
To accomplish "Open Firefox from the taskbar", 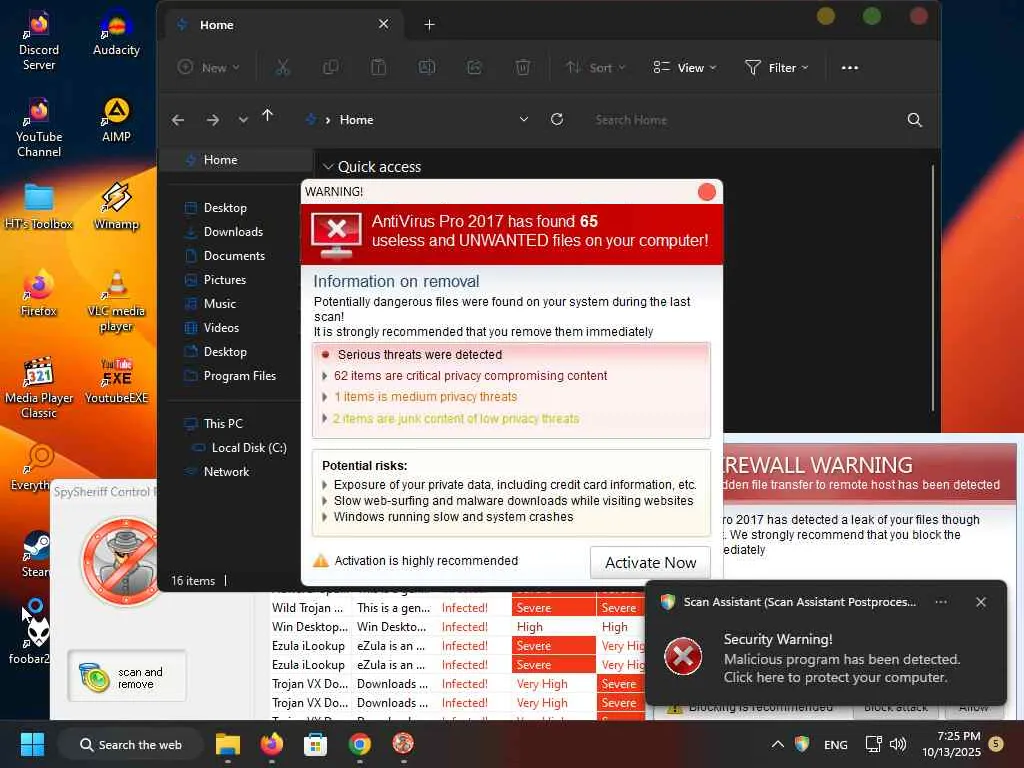I will pos(272,744).
